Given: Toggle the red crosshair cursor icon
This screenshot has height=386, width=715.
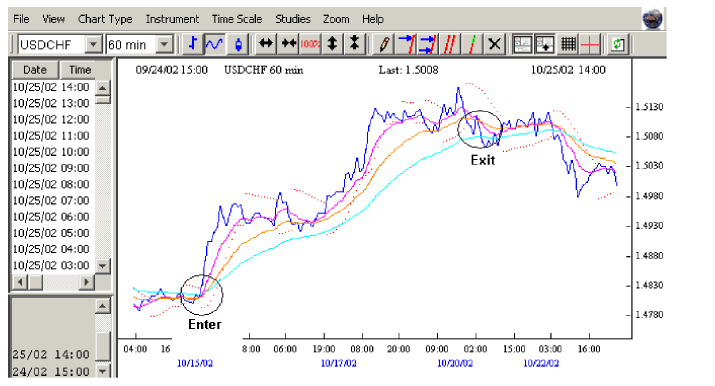Looking at the screenshot, I should click(590, 44).
